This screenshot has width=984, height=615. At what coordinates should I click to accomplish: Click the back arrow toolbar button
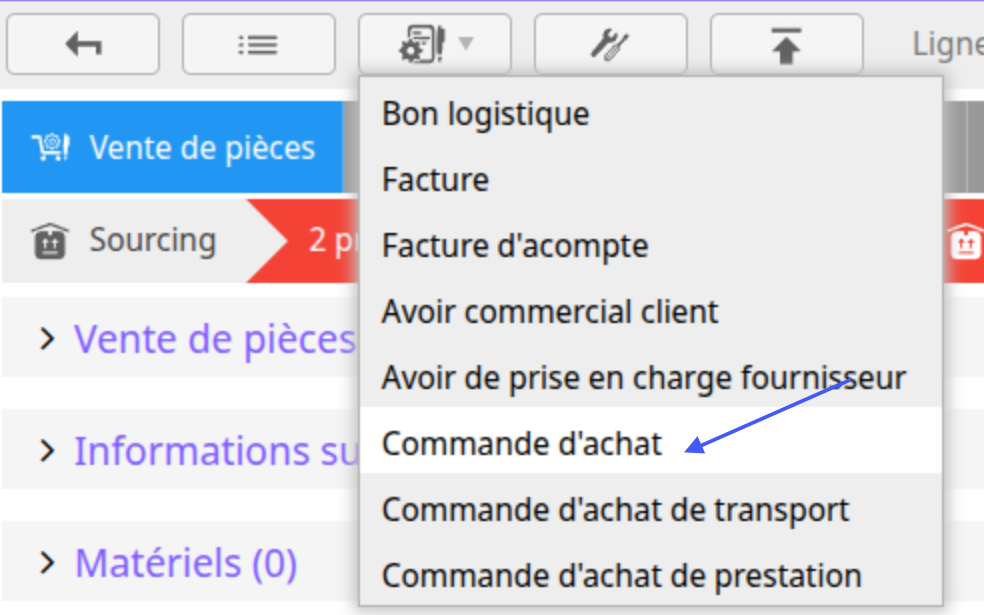pos(83,44)
